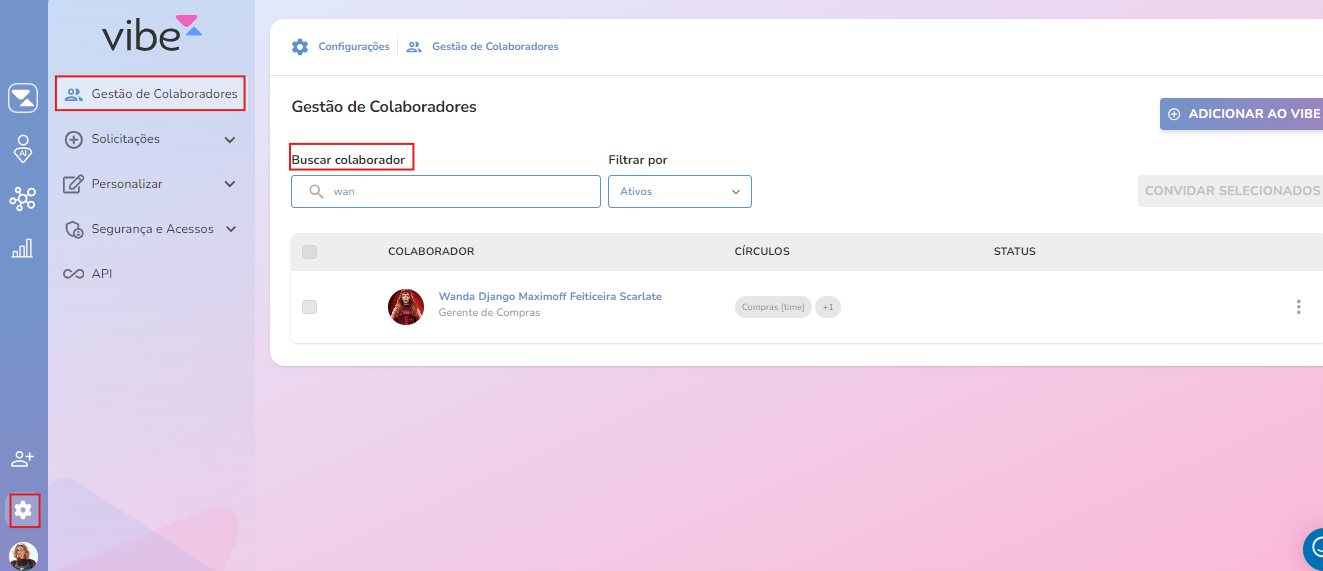Click the Gerente de Compras text
1323x571 pixels.
[489, 313]
